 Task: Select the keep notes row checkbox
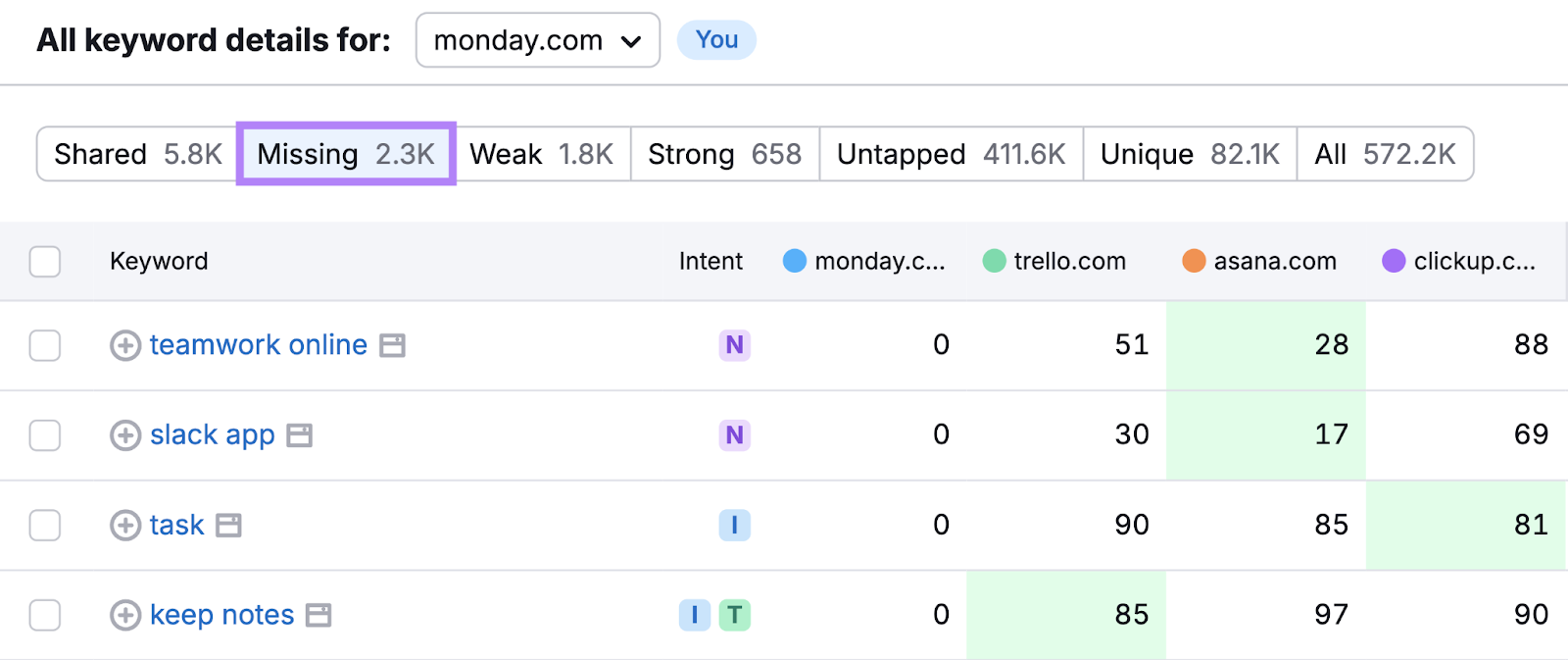(45, 616)
